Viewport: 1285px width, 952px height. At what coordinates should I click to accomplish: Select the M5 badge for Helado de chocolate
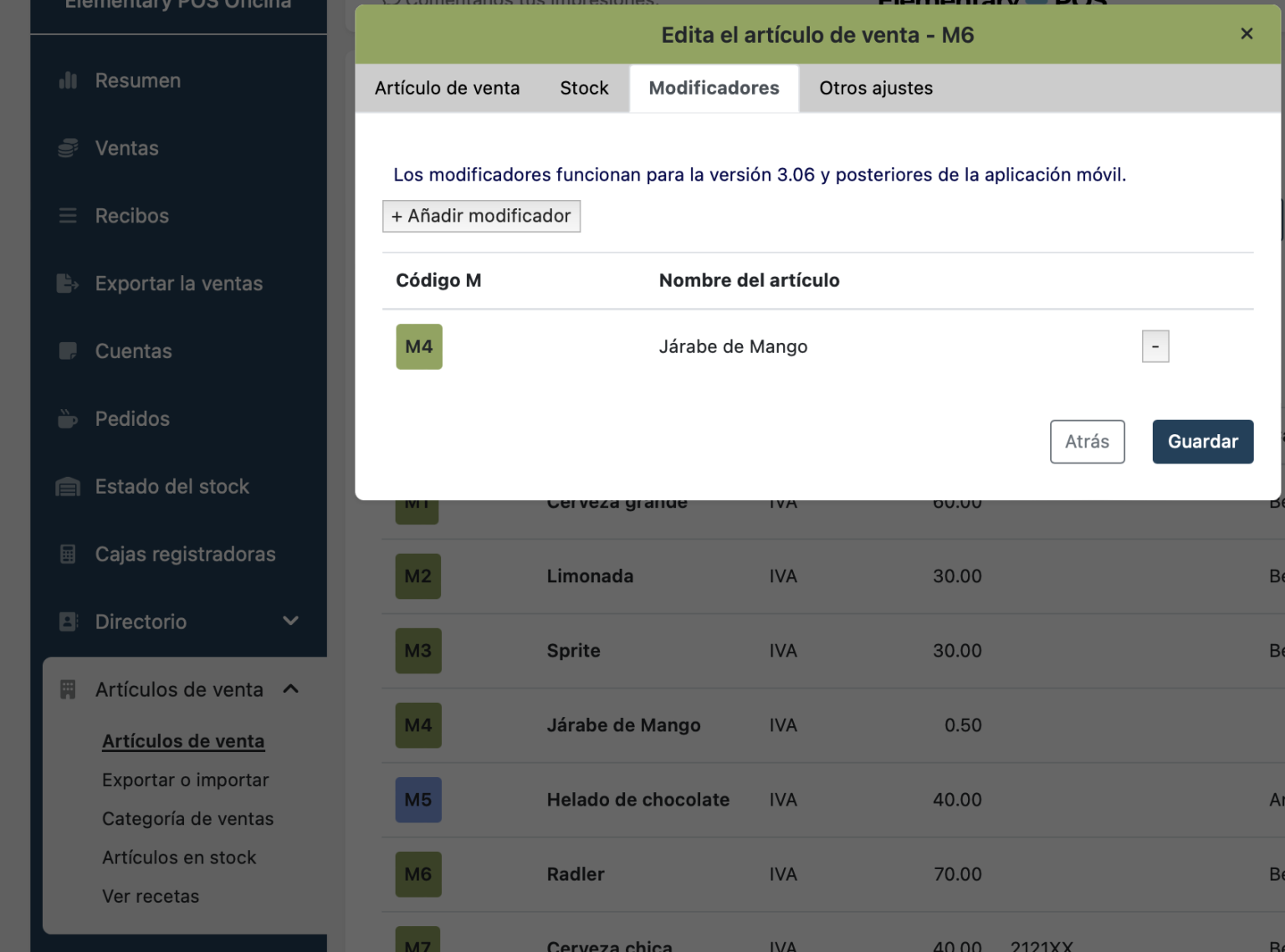coord(417,800)
